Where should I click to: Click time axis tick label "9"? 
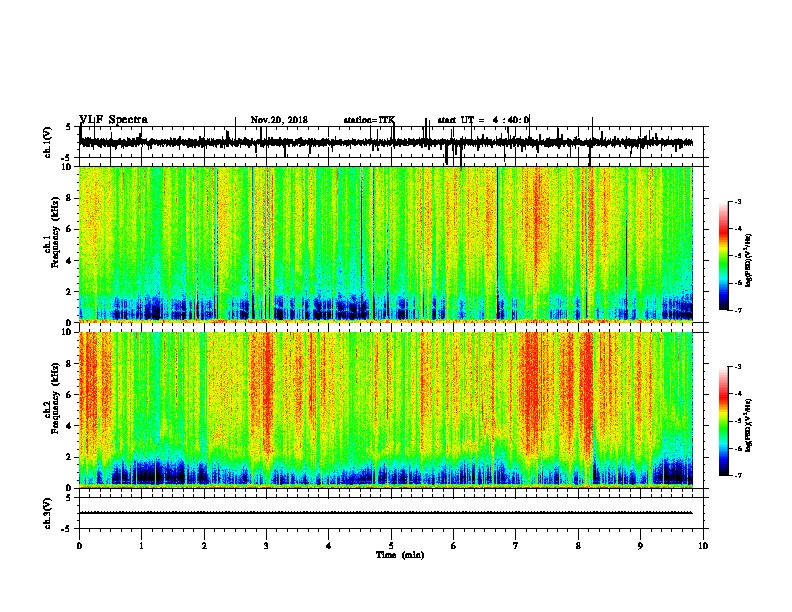coord(640,546)
